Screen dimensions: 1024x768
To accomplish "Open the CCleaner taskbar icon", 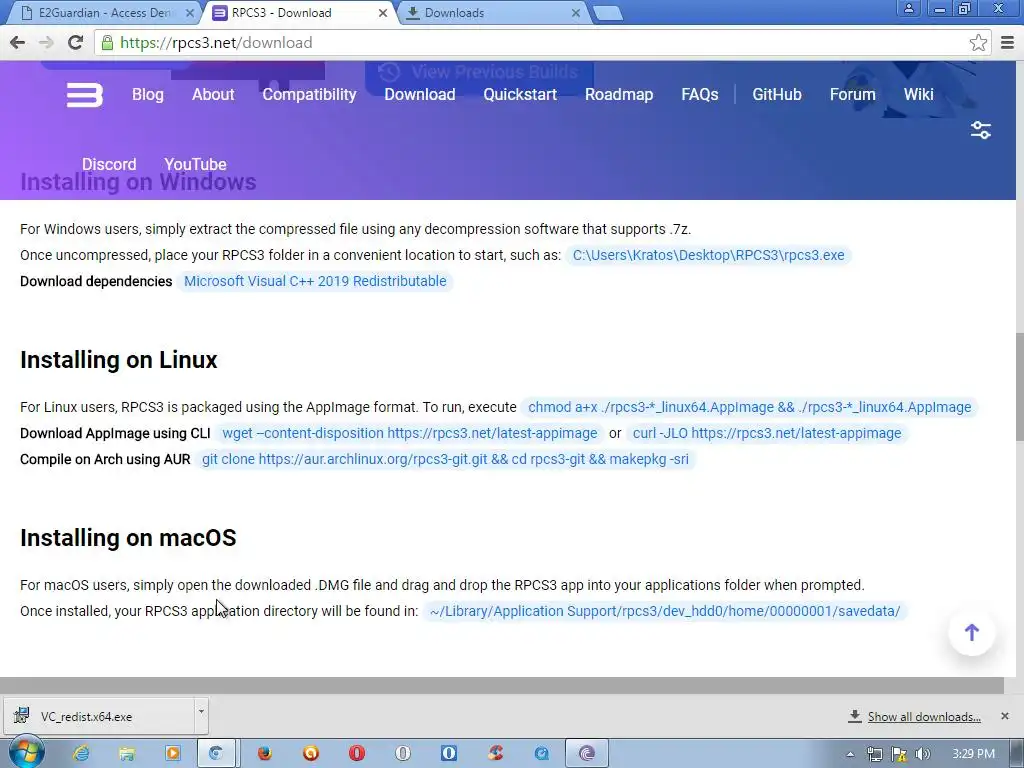I will pos(495,754).
